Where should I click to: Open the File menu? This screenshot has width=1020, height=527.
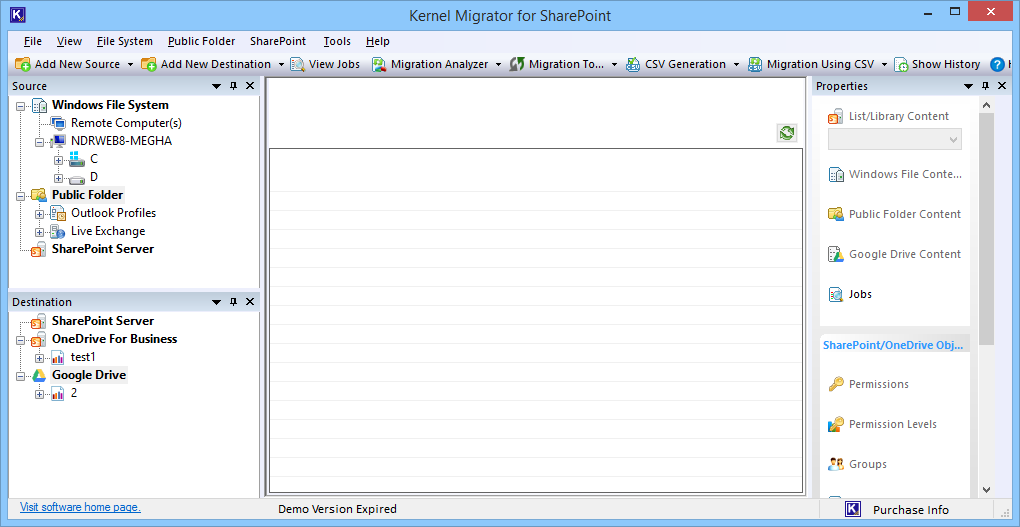click(x=33, y=41)
